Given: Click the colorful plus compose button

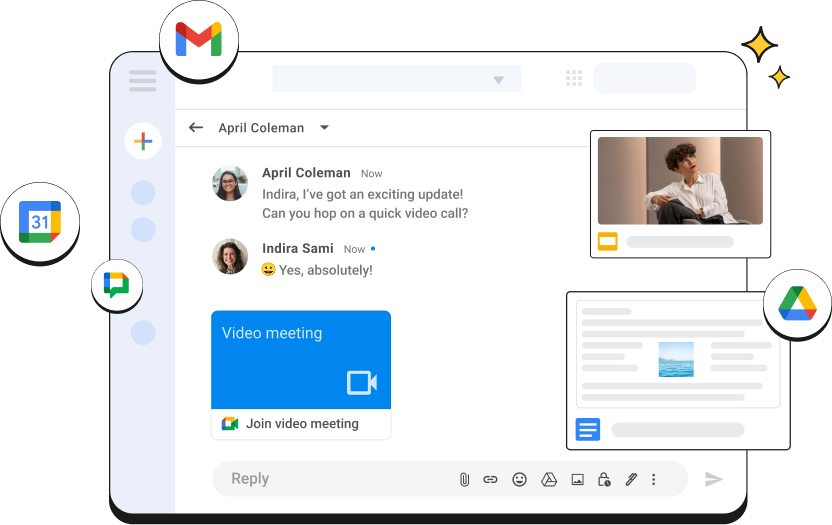Looking at the screenshot, I should click(x=143, y=141).
